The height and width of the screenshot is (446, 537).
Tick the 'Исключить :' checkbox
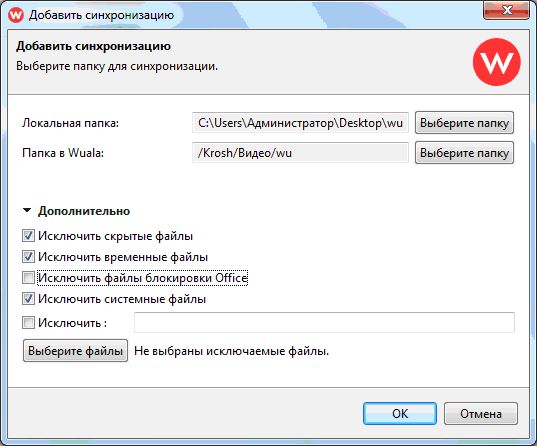pyautogui.click(x=28, y=322)
